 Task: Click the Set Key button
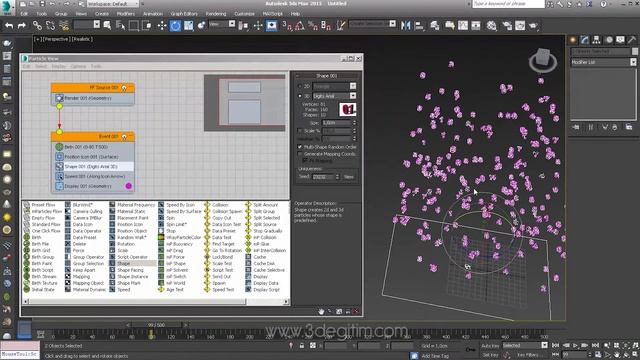pos(490,355)
